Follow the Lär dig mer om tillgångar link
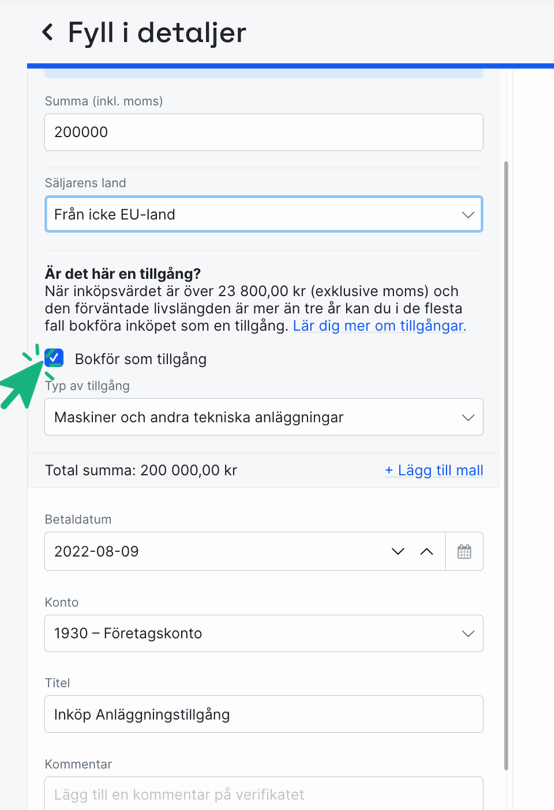Image resolution: width=554 pixels, height=810 pixels. pyautogui.click(x=379, y=326)
